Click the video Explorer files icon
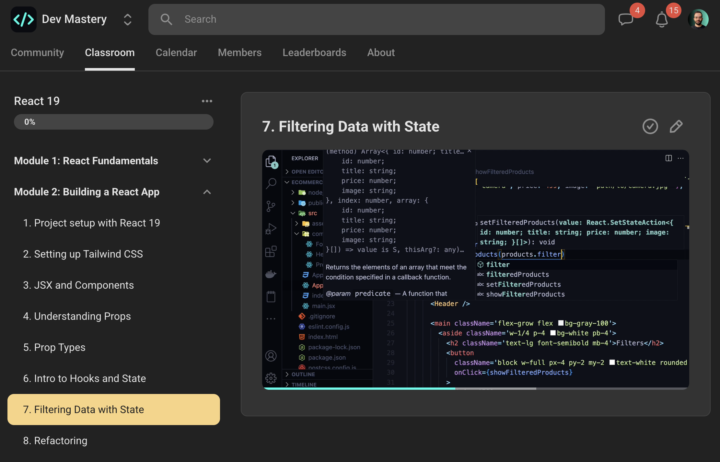Screen dimensions: 720x462 click(x=271, y=162)
